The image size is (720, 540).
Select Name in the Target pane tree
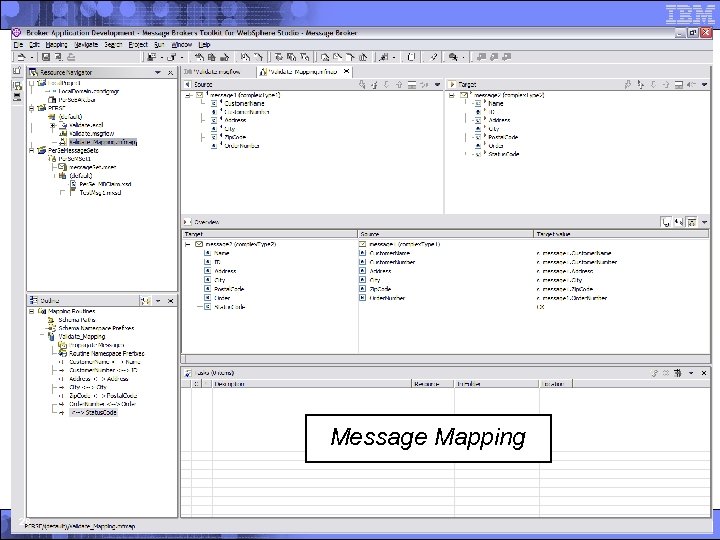(x=496, y=104)
